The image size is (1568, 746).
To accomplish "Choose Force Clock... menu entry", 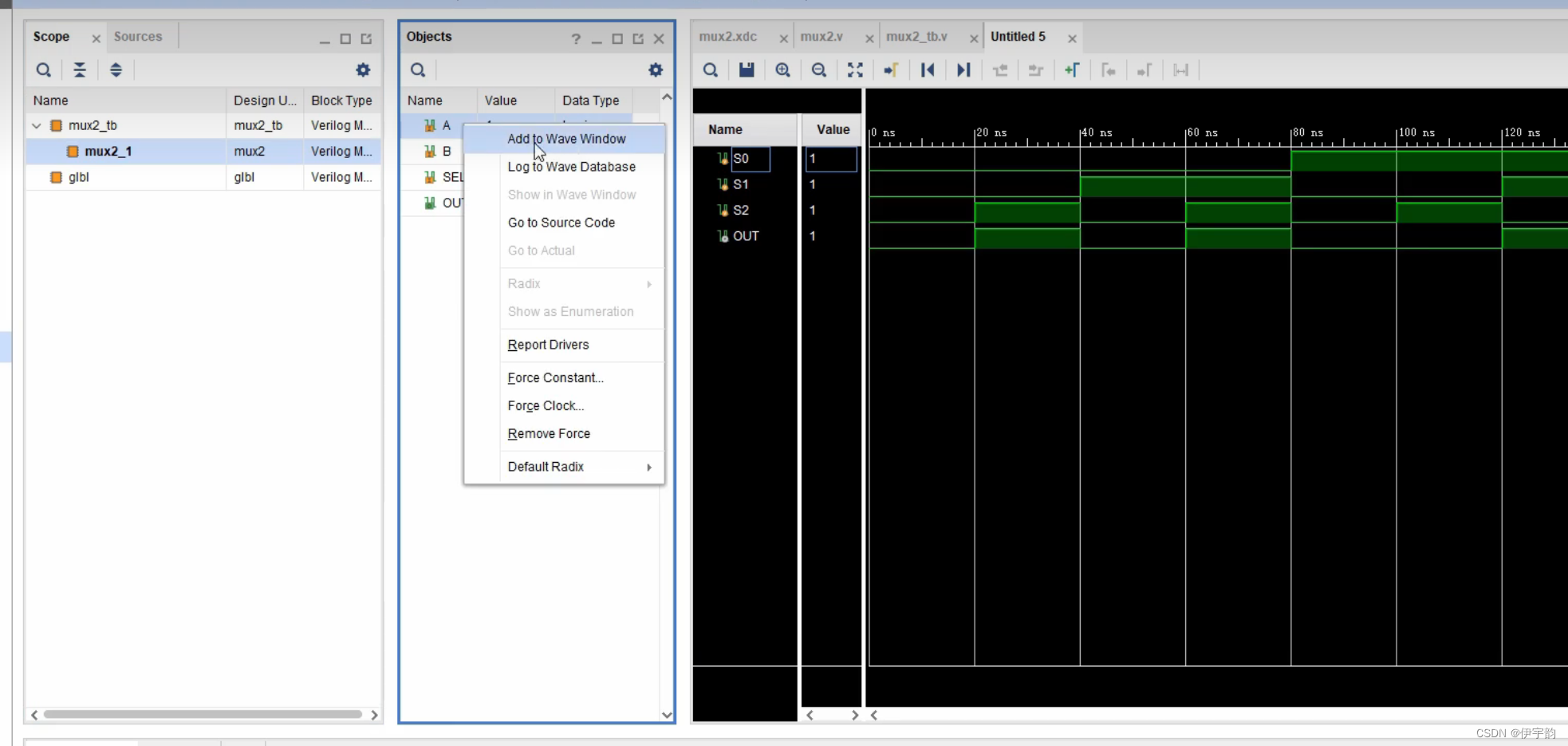I will (x=564, y=406).
